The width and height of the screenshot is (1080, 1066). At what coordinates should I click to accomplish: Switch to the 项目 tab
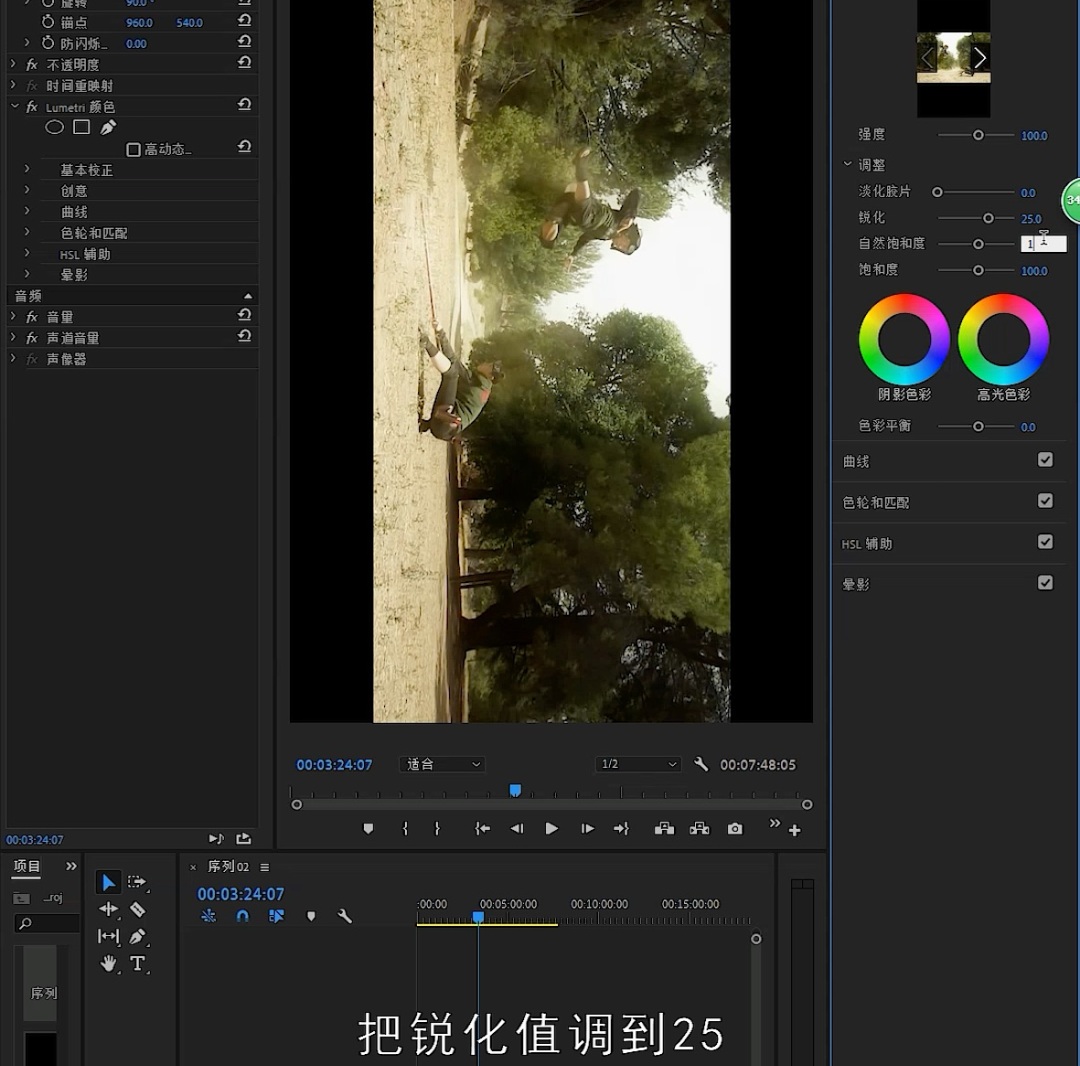(25, 866)
